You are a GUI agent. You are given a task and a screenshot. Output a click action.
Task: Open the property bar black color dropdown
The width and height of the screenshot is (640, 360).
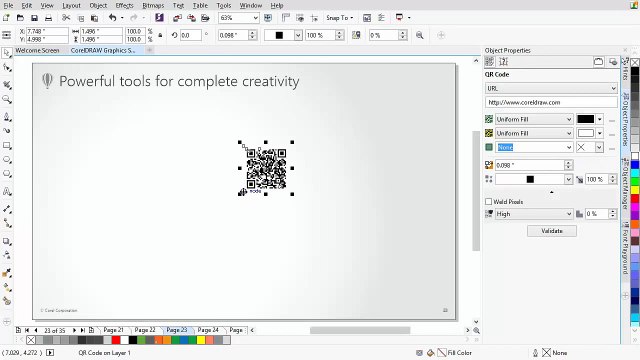coord(298,36)
